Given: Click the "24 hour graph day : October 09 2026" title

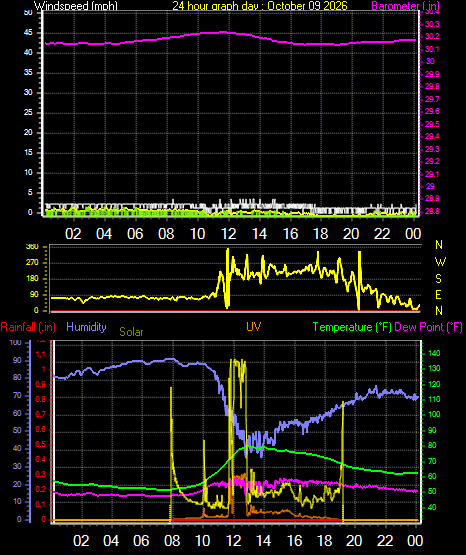Looking at the screenshot, I should pos(260,6).
